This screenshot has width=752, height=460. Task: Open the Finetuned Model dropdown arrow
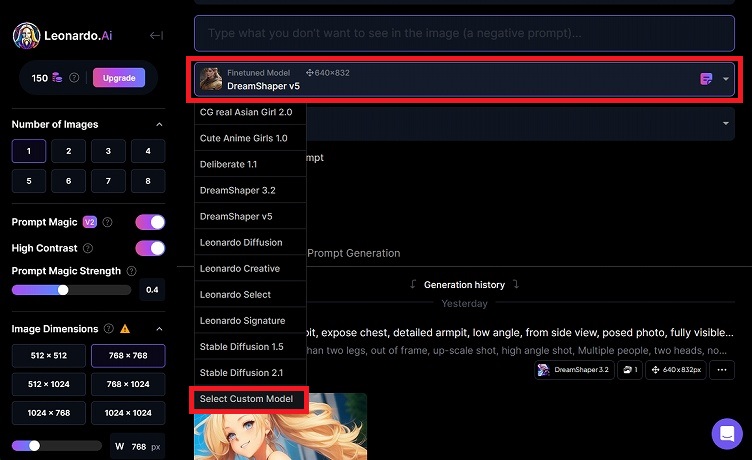[x=726, y=79]
